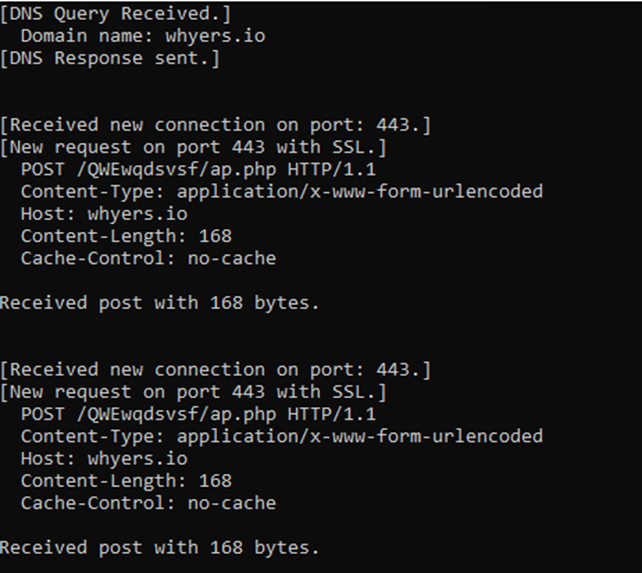This screenshot has height=573, width=642.
Task: Click the first "Host: whyers.io" header line
Action: click(x=103, y=213)
